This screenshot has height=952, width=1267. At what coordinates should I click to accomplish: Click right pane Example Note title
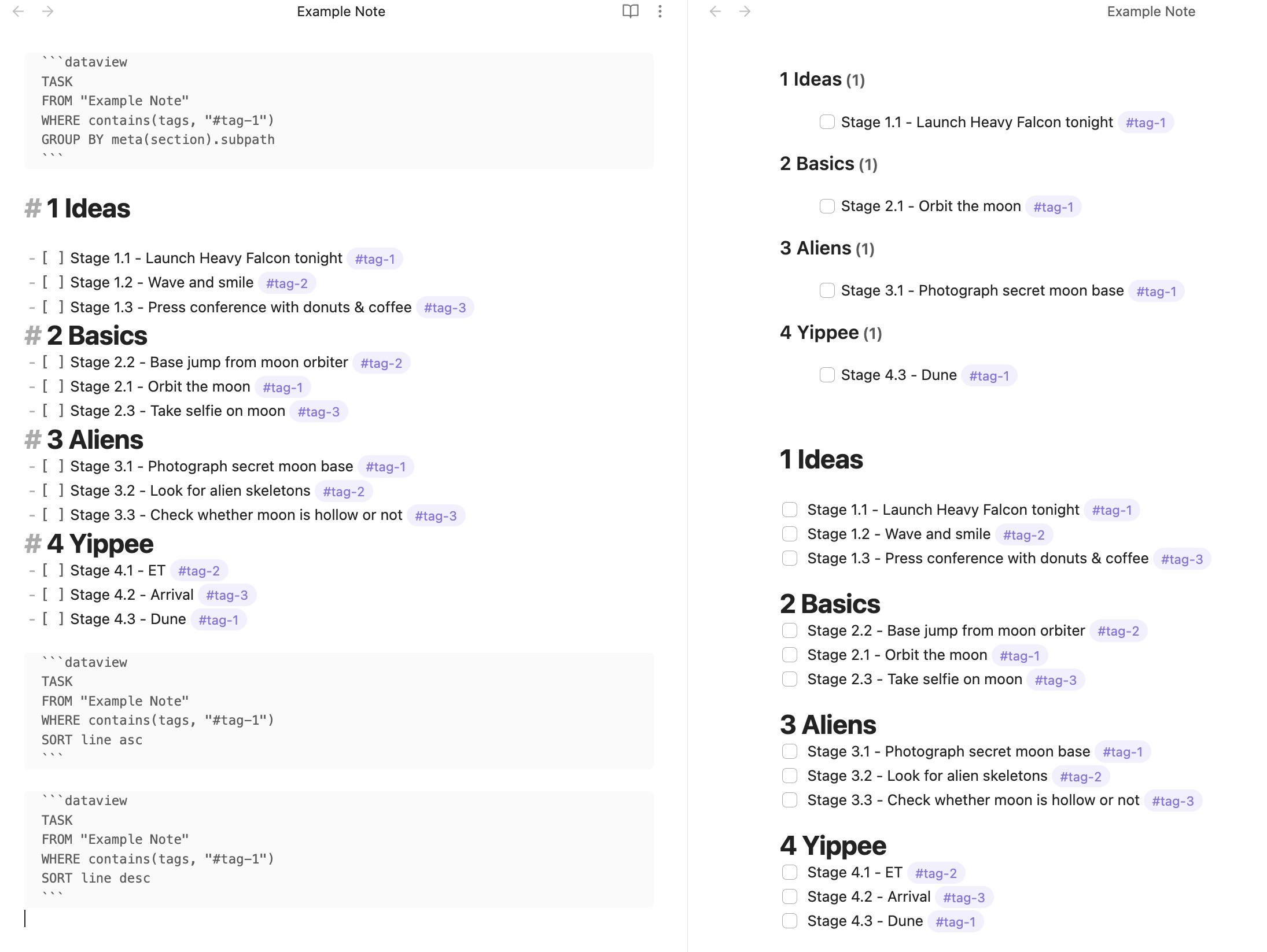[x=1151, y=12]
